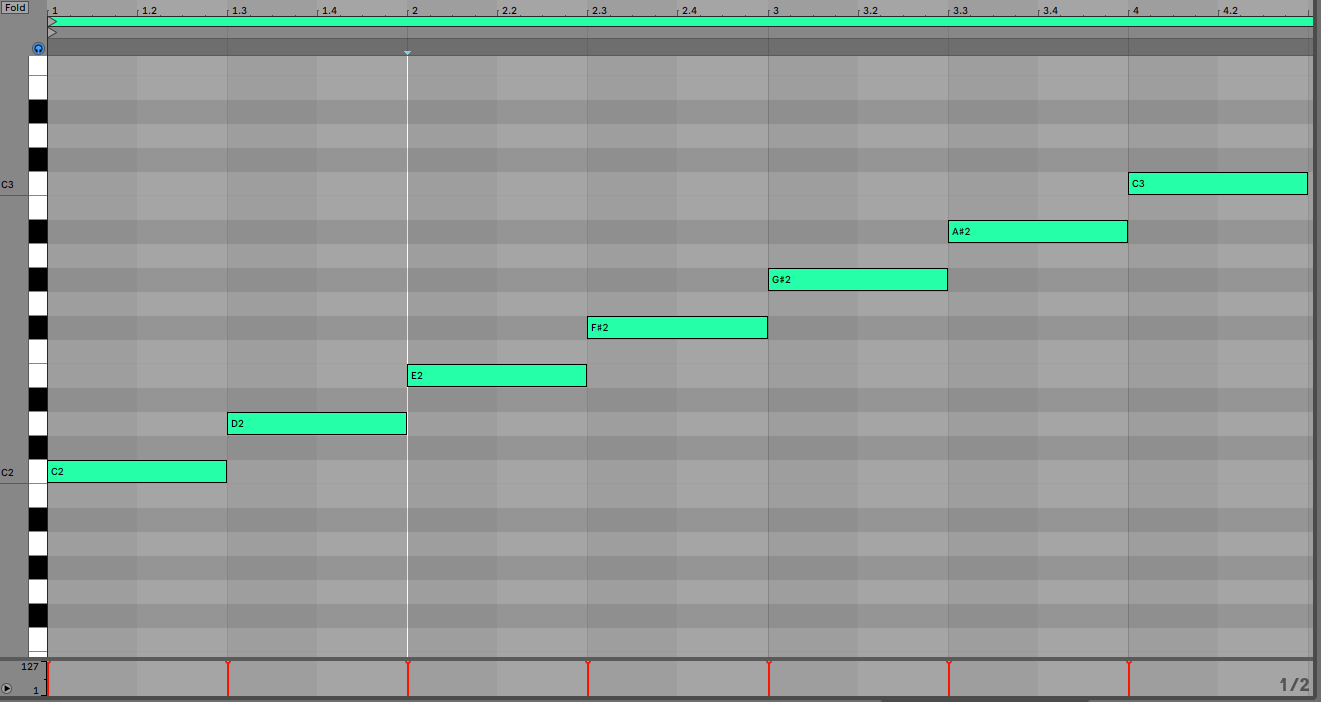Click the velocity marker at bar 3
The width and height of the screenshot is (1321, 702).
(768, 678)
